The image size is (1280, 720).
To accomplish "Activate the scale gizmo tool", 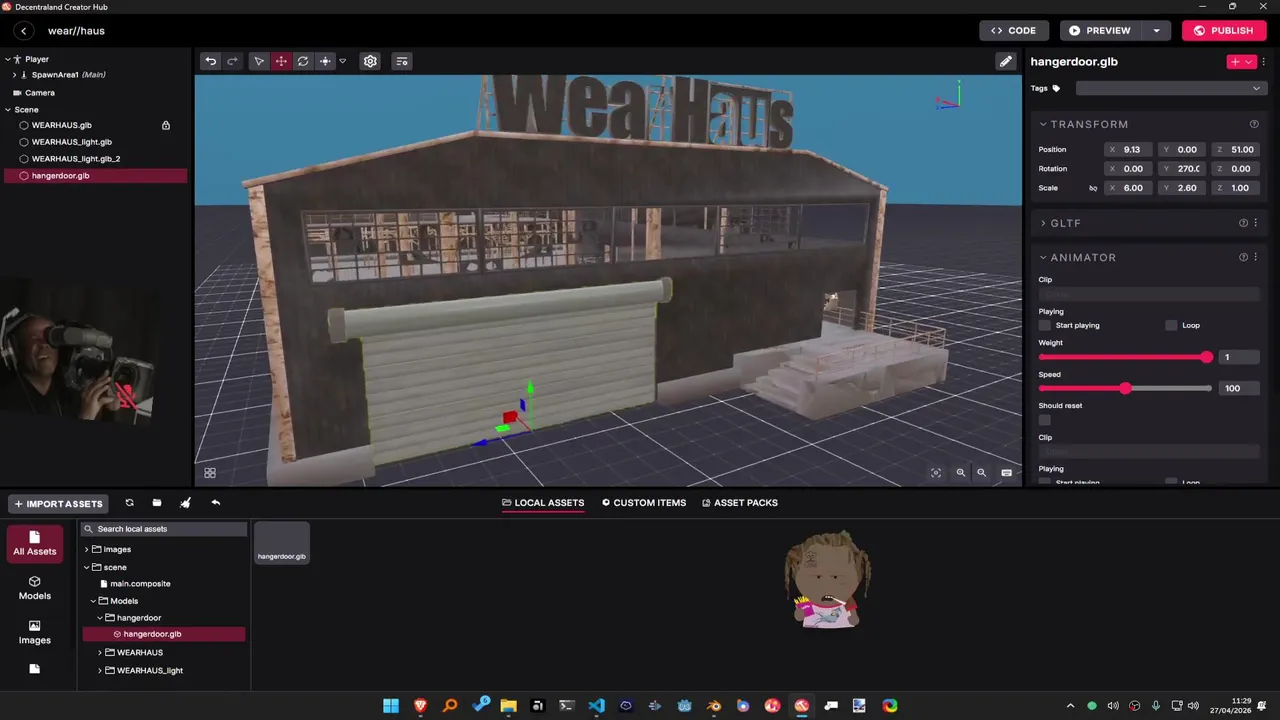I will [x=325, y=61].
